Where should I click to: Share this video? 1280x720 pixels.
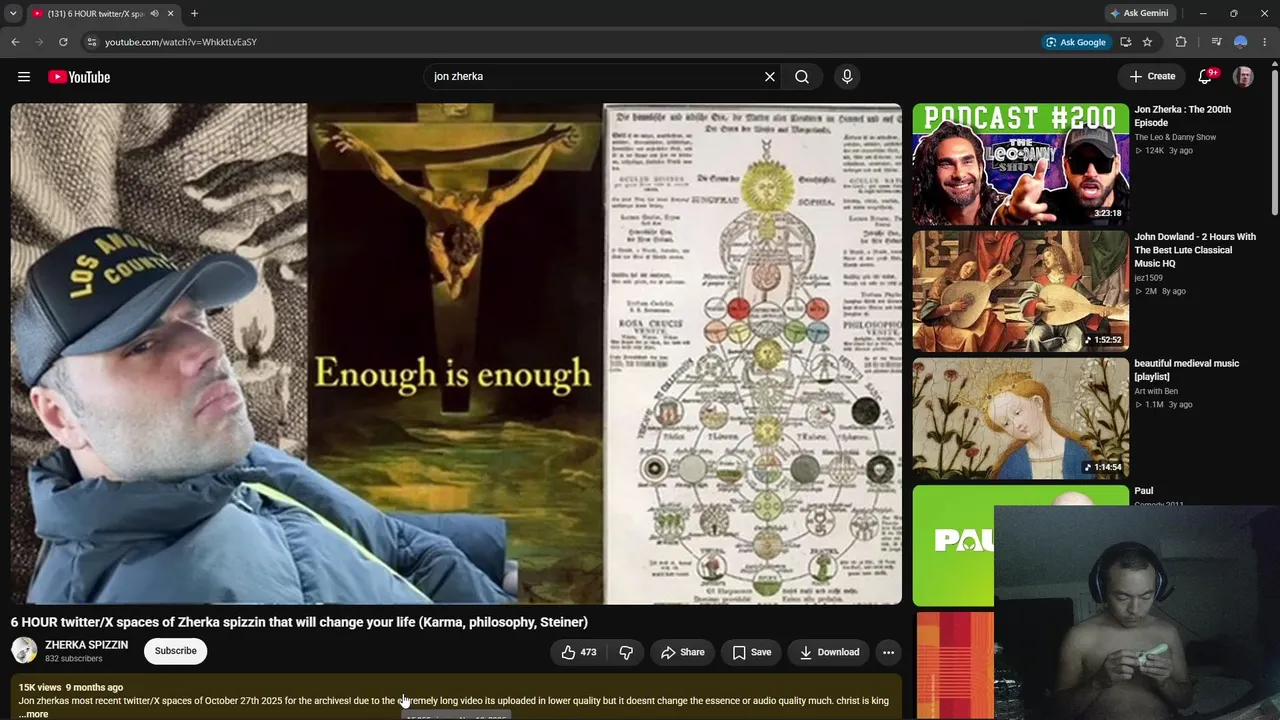coord(683,652)
